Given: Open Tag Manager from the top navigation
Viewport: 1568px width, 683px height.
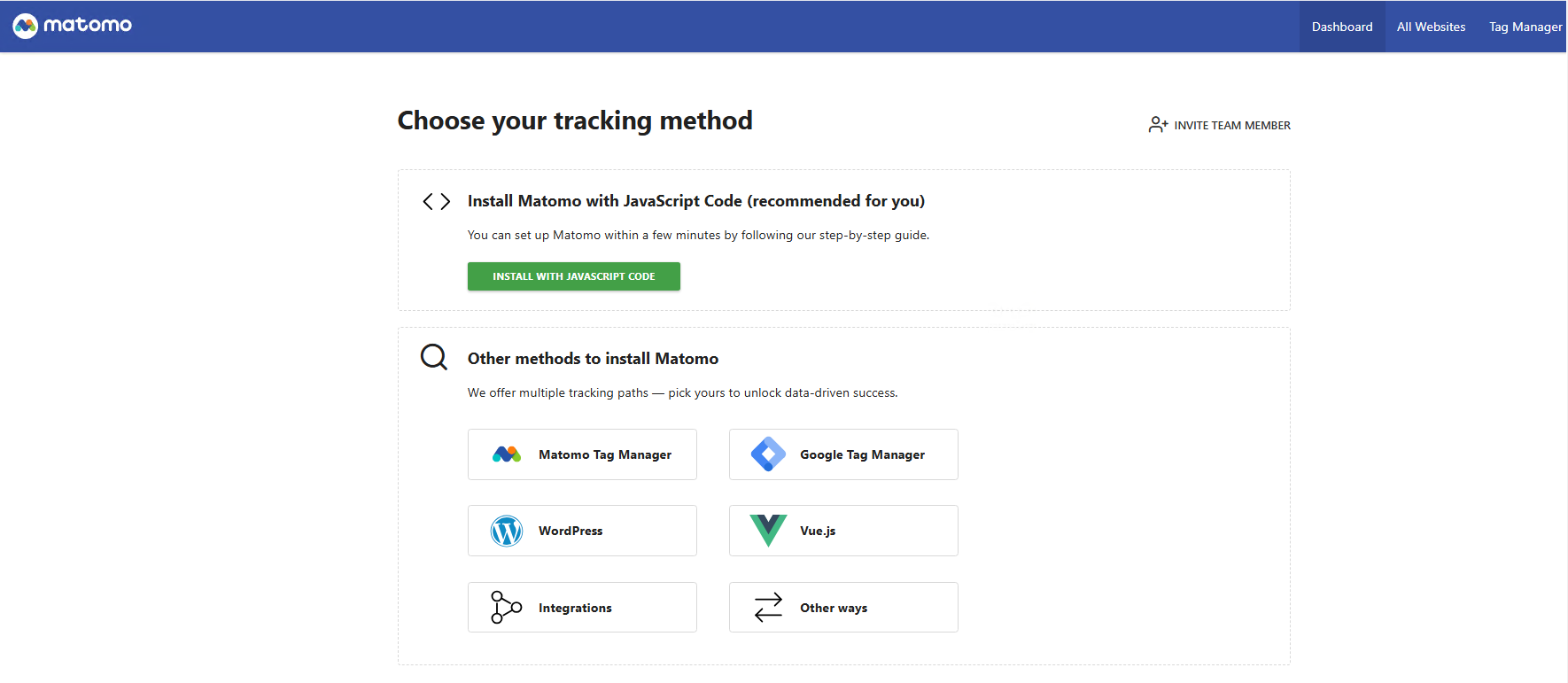Looking at the screenshot, I should pyautogui.click(x=1525, y=27).
